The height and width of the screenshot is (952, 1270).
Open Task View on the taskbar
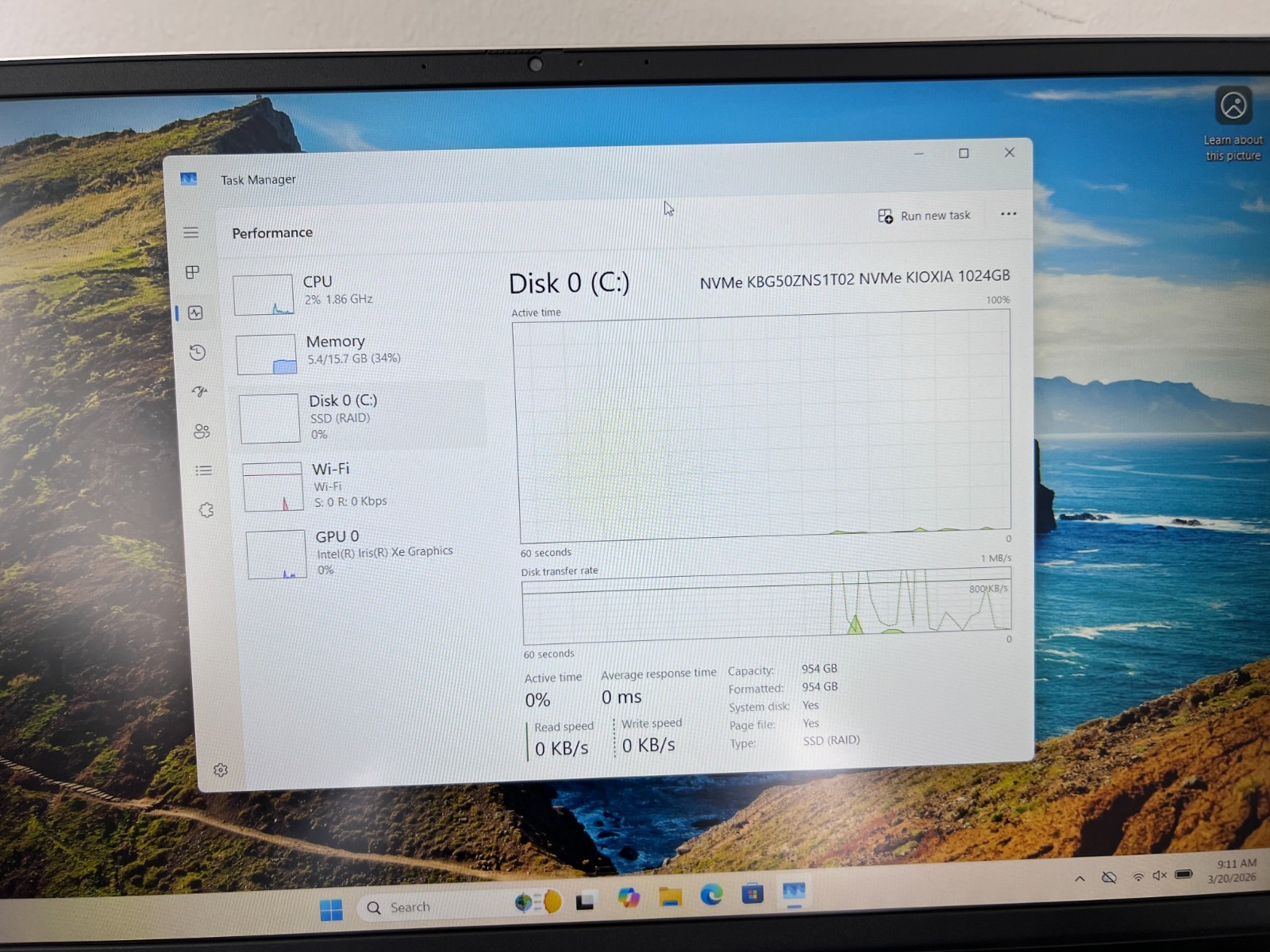point(586,900)
